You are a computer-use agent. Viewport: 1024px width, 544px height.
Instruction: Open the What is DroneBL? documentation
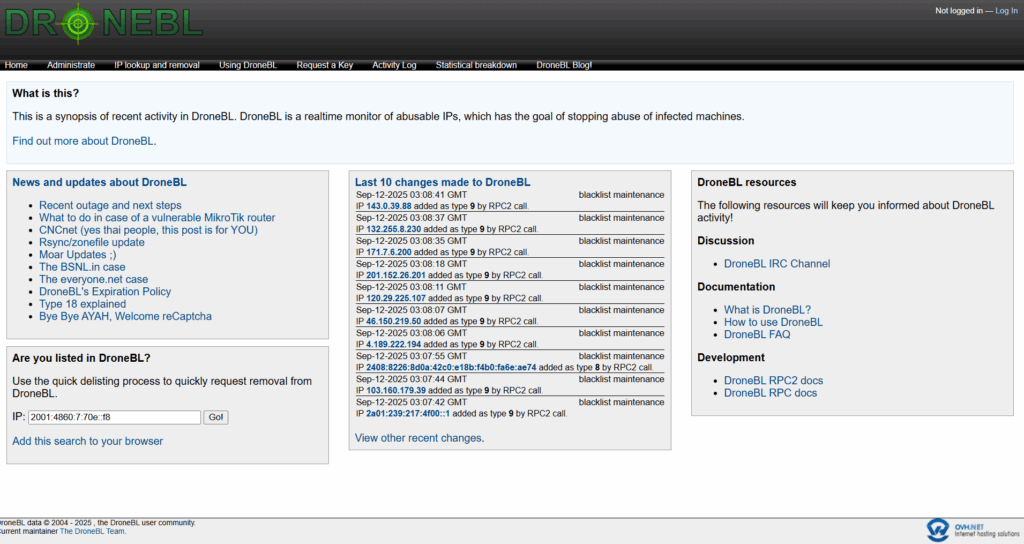(767, 310)
